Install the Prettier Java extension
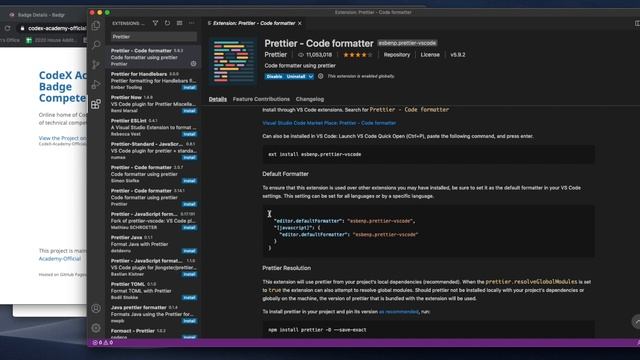The image size is (640, 360). [x=189, y=251]
